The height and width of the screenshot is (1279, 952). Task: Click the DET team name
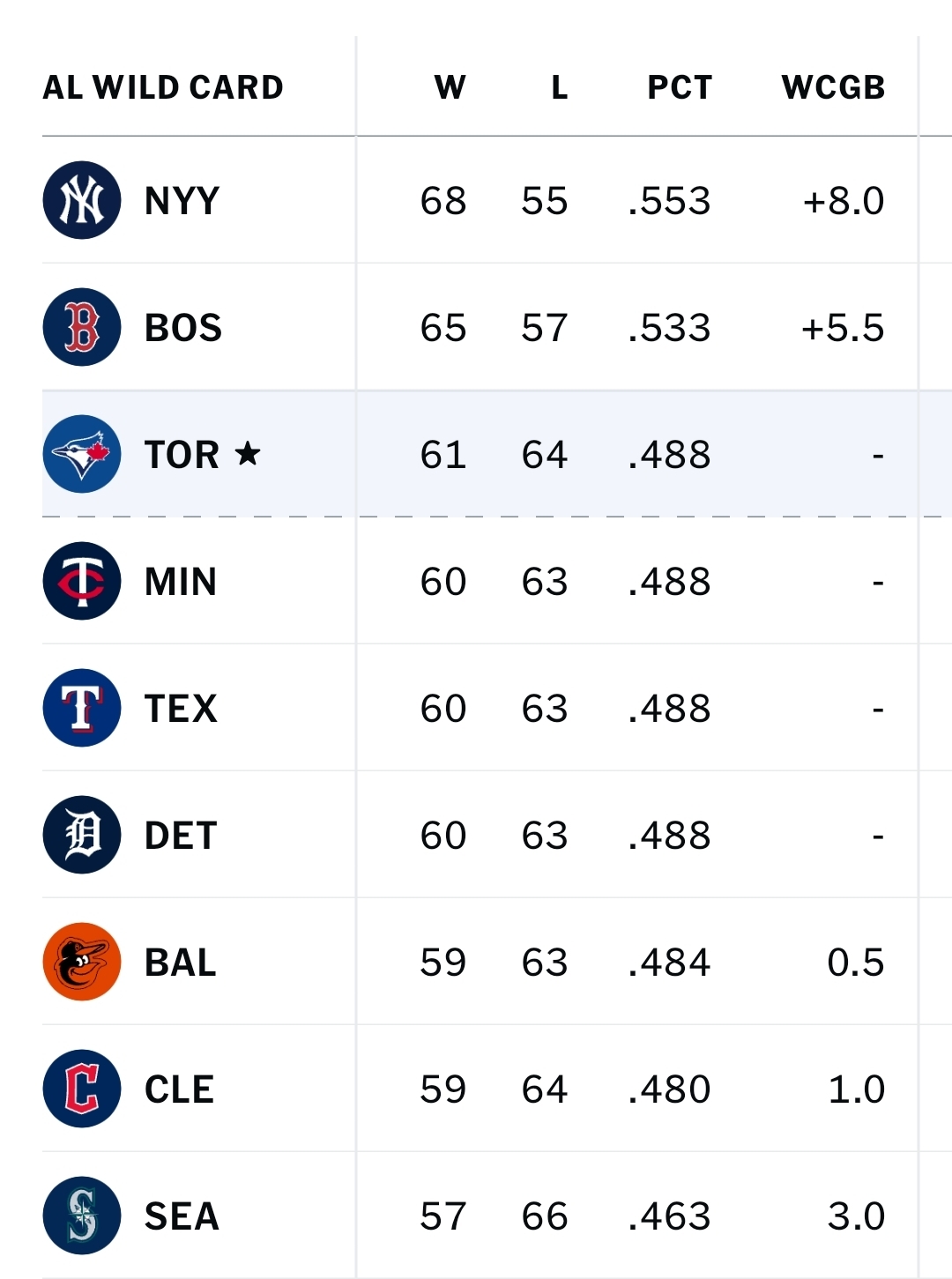(x=181, y=836)
